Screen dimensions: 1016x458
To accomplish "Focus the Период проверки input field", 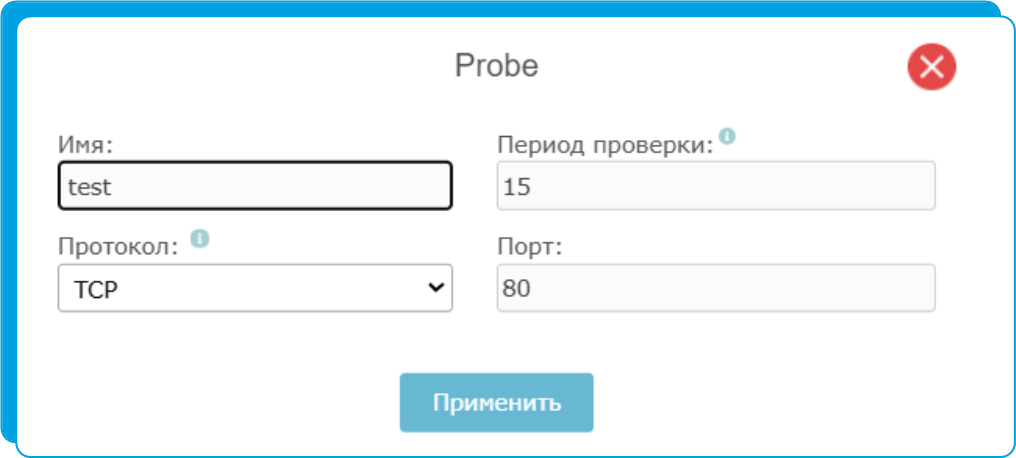I will coord(716,185).
